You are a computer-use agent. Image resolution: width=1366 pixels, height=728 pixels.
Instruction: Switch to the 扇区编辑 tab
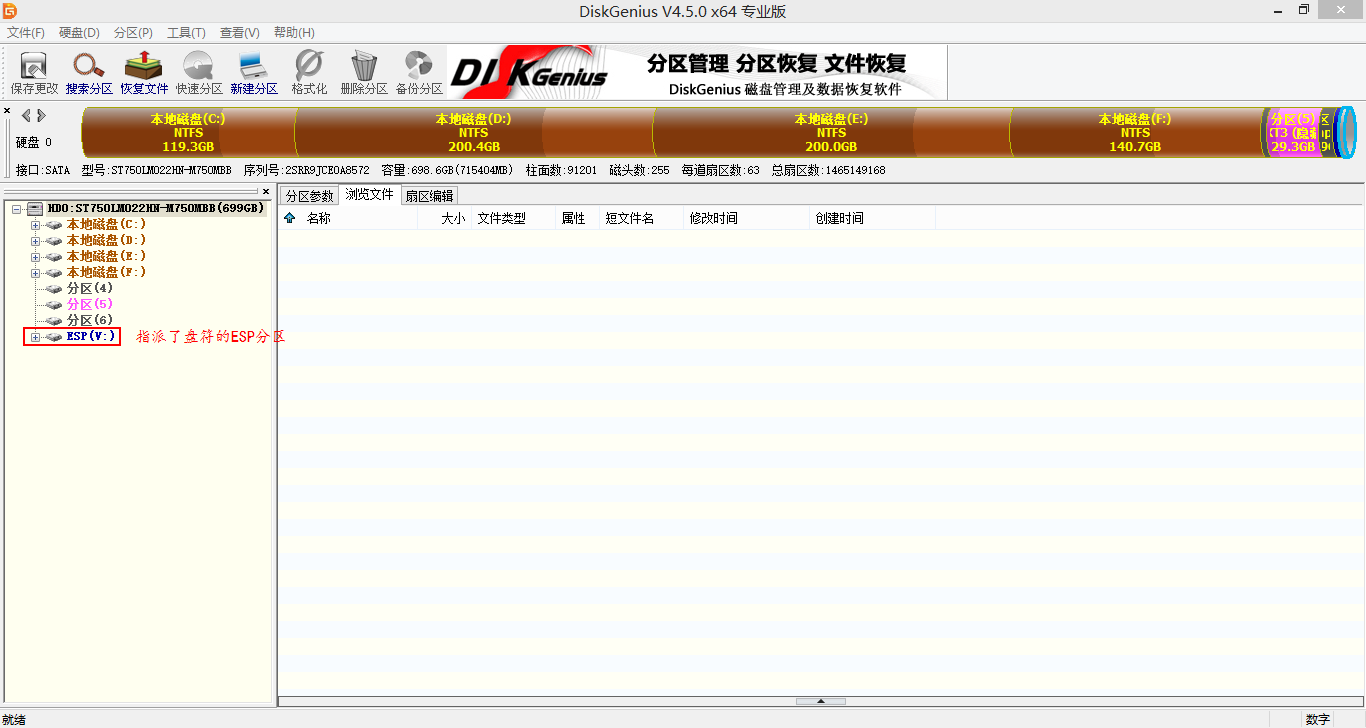pos(429,196)
